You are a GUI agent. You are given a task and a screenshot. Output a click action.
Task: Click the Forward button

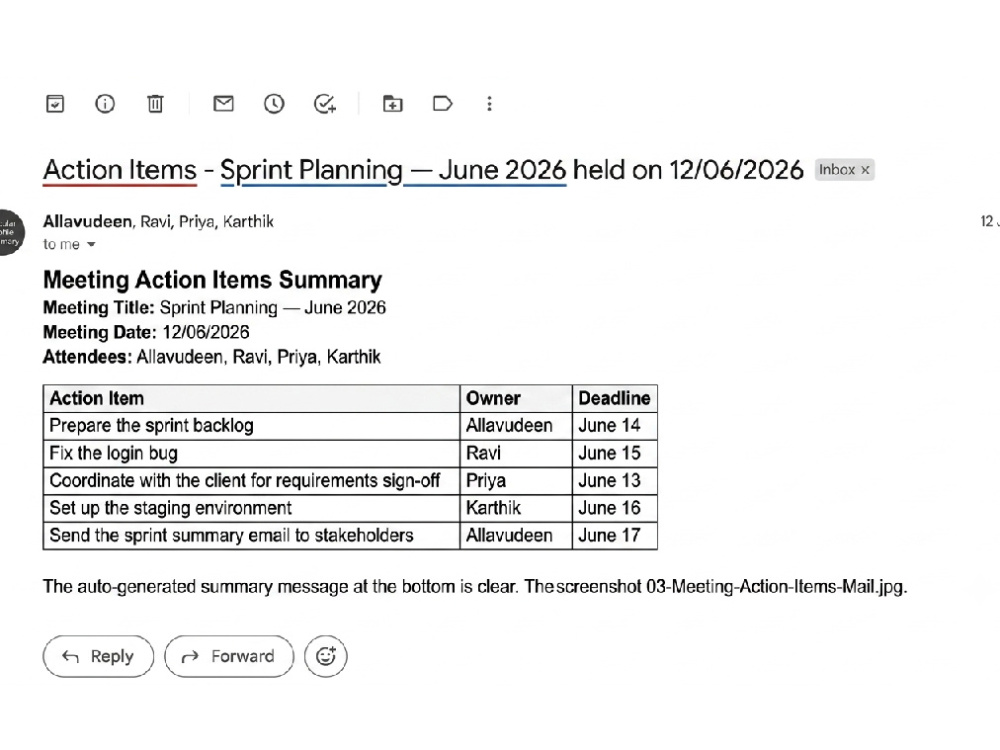click(x=229, y=656)
